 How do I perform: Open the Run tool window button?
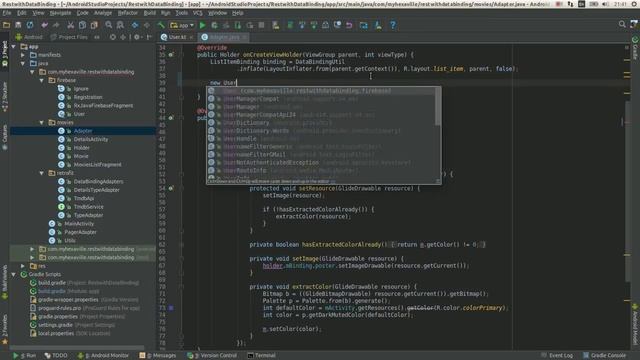click(24, 356)
